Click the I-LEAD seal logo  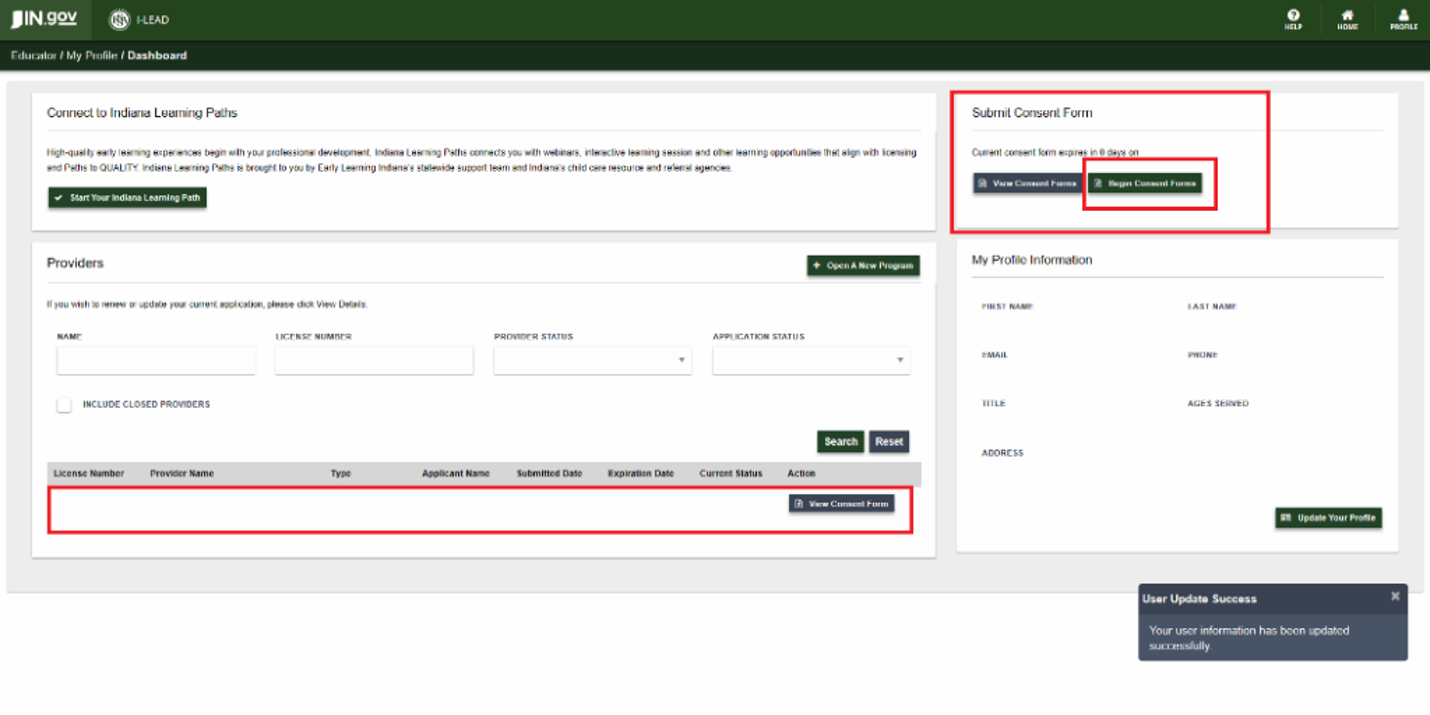[x=120, y=20]
